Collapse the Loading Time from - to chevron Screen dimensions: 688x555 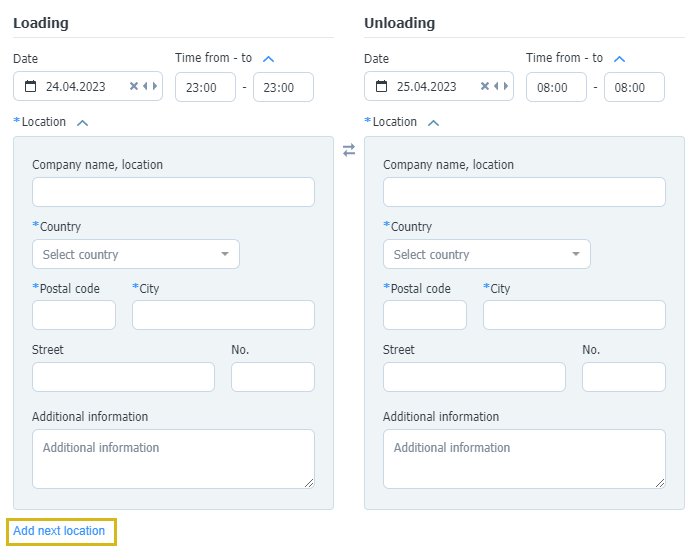[268, 59]
